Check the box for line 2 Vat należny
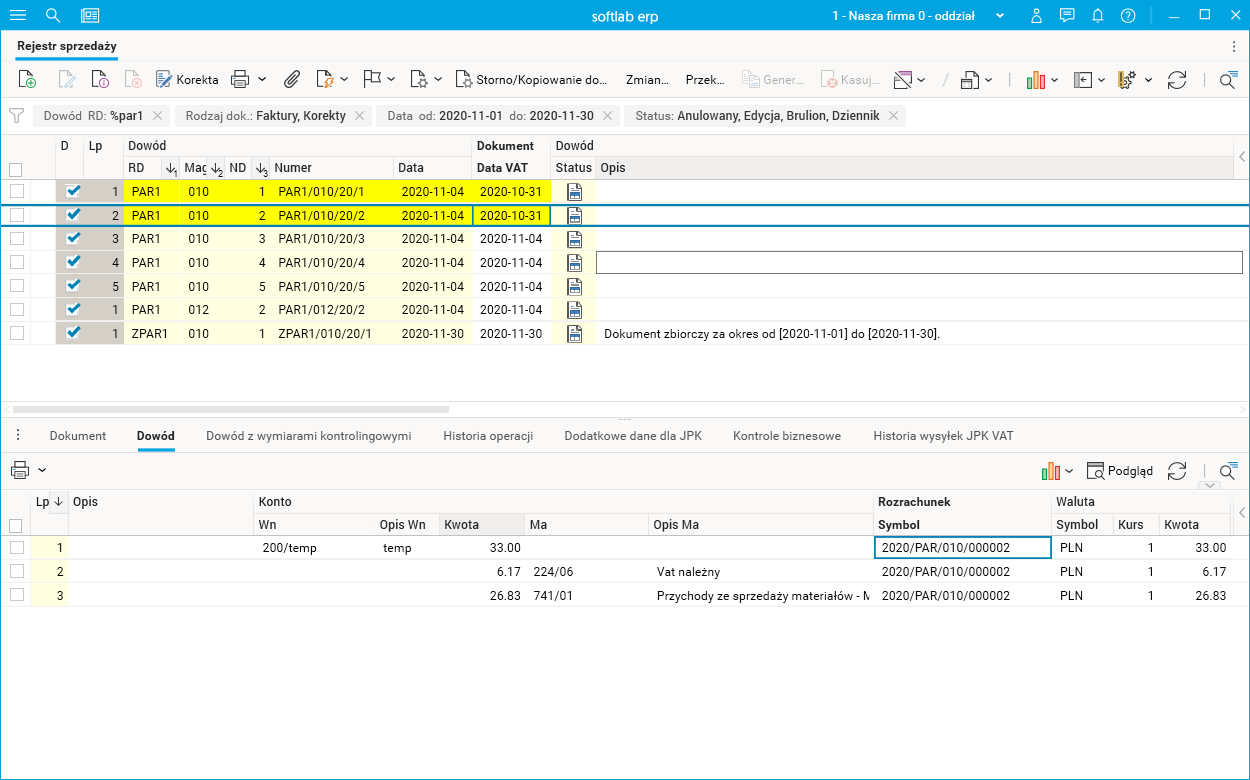 [x=16, y=572]
